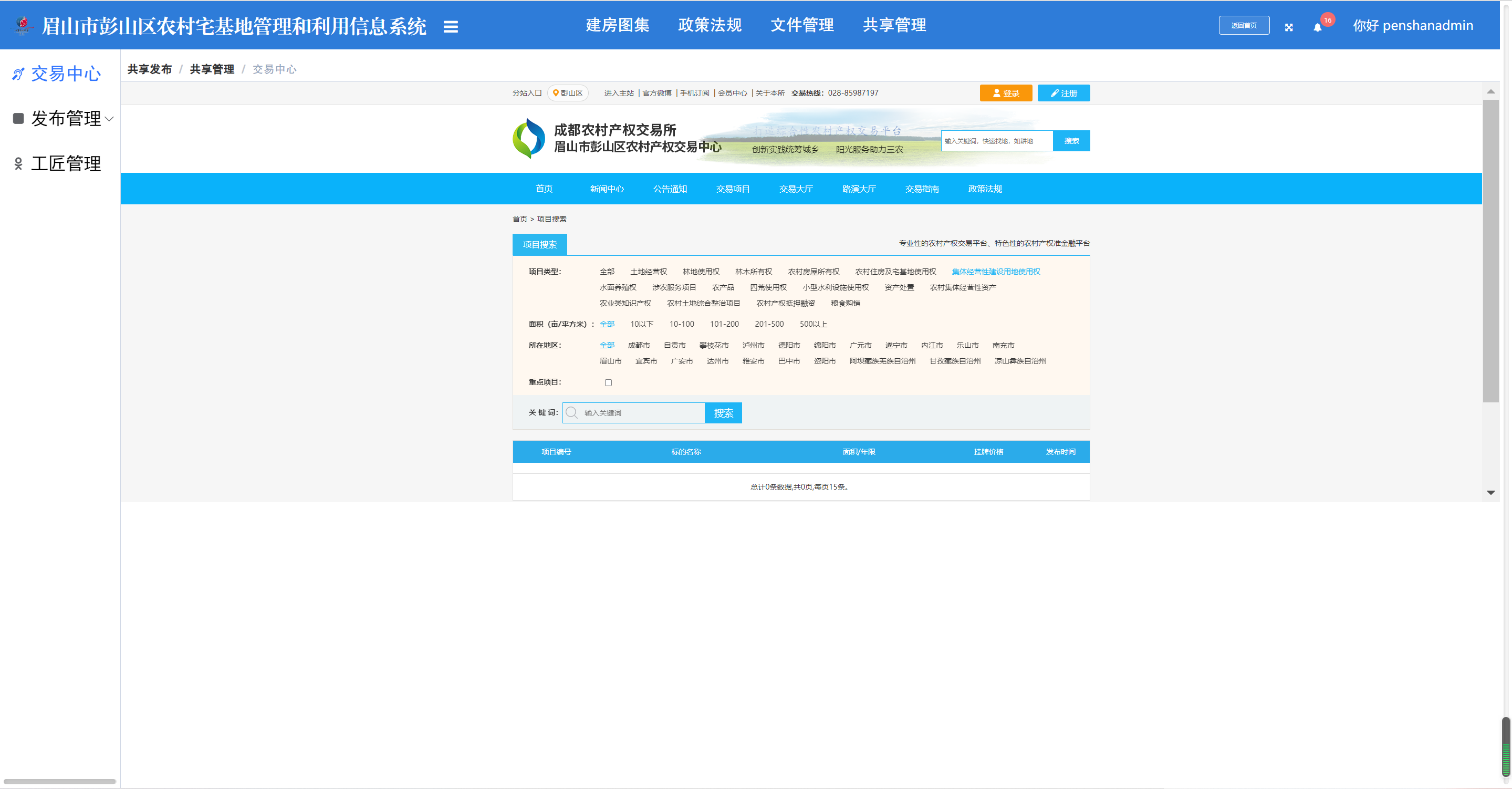Filter project type by 粮食购销
1512x789 pixels.
[845, 304]
